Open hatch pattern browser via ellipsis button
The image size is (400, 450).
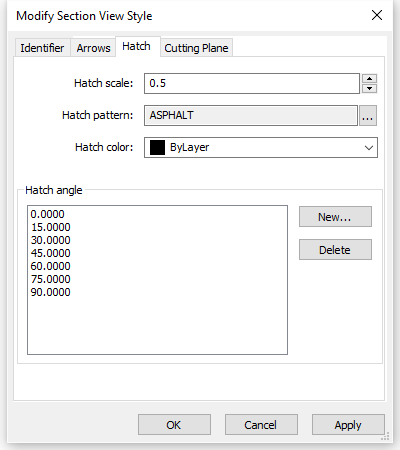coord(368,116)
